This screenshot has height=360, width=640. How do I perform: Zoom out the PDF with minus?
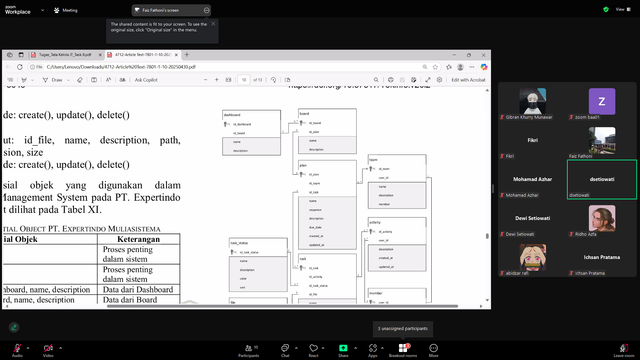pos(205,80)
